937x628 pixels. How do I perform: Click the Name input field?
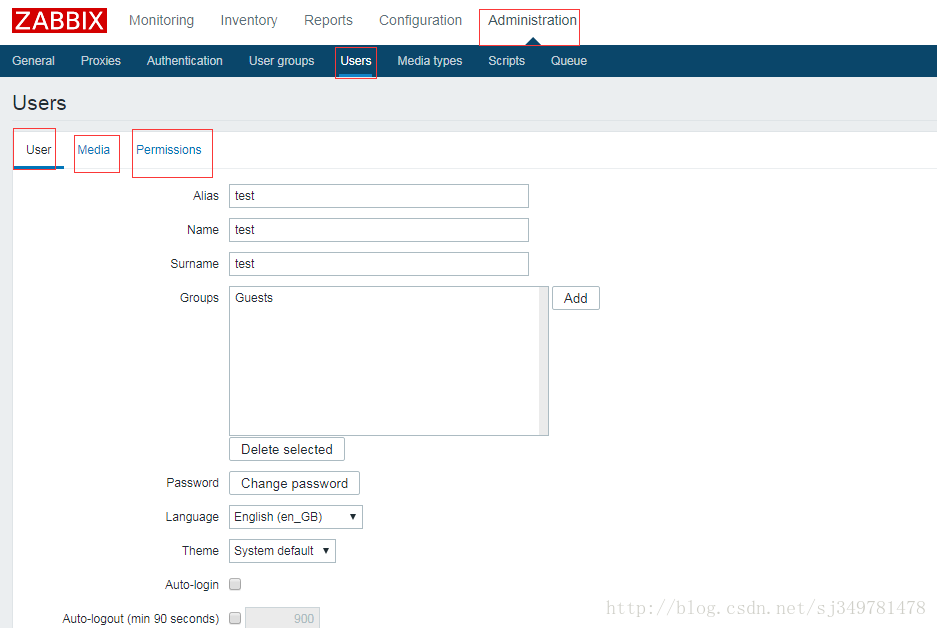coord(379,230)
